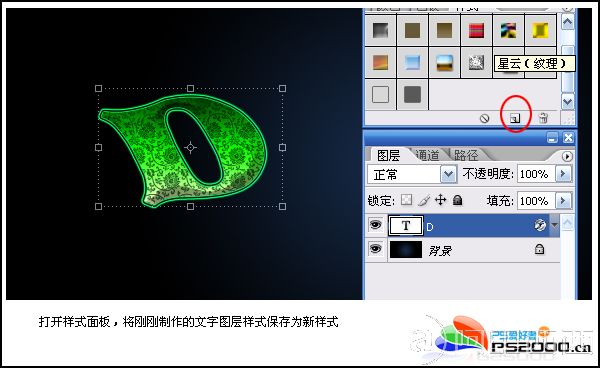Click the left-middle transform handle

coord(98,147)
